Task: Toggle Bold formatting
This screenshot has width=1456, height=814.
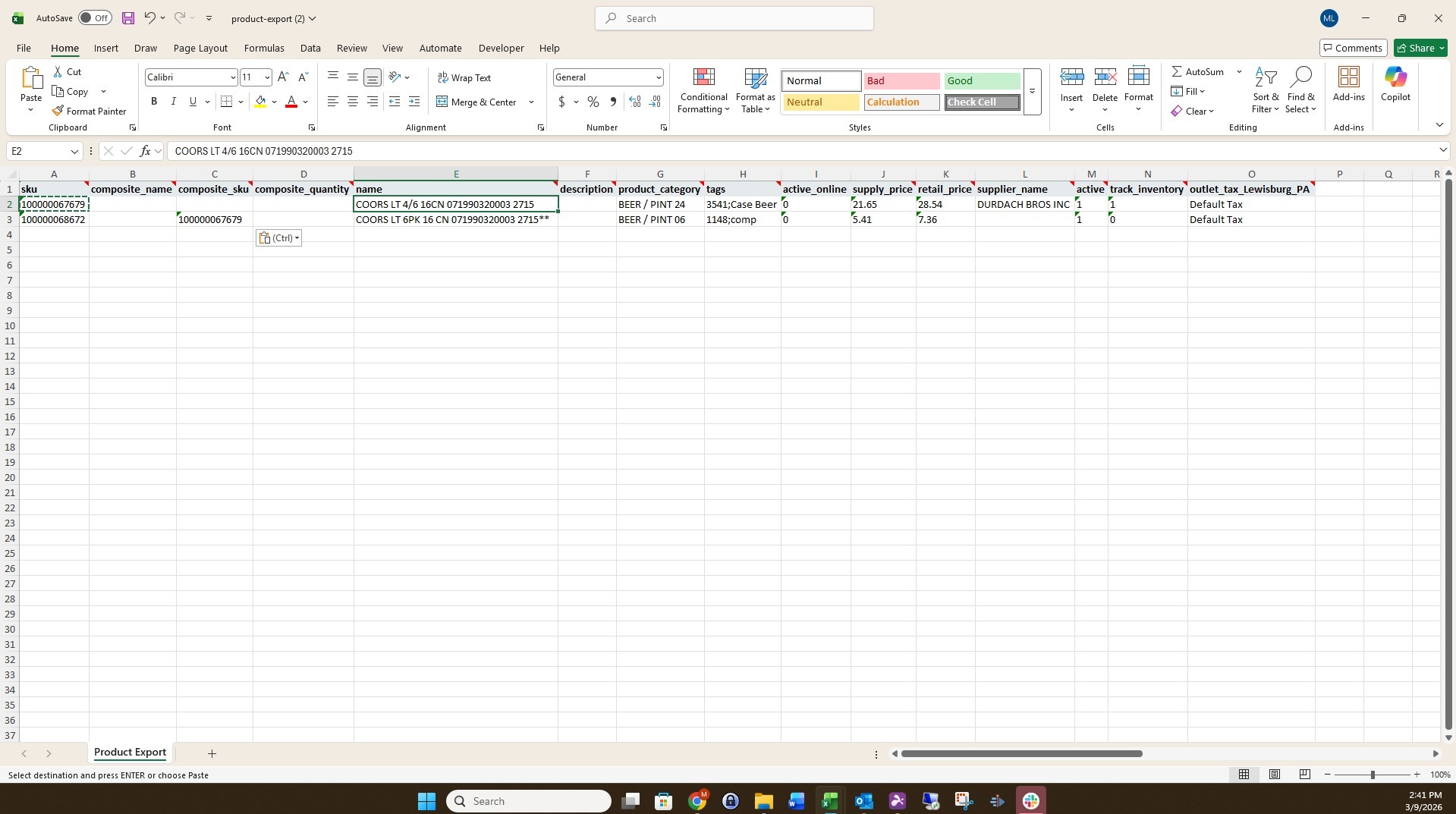Action: (x=154, y=102)
